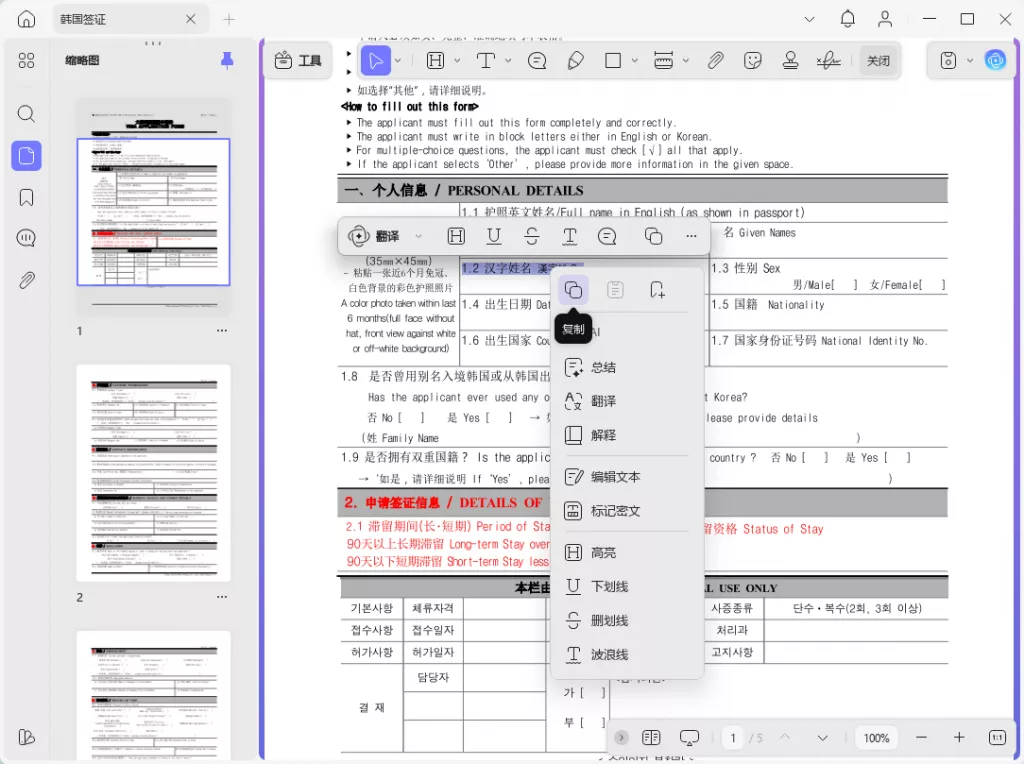Open dropdown next to selection cursor tool
The width and height of the screenshot is (1024, 764).
tap(398, 61)
